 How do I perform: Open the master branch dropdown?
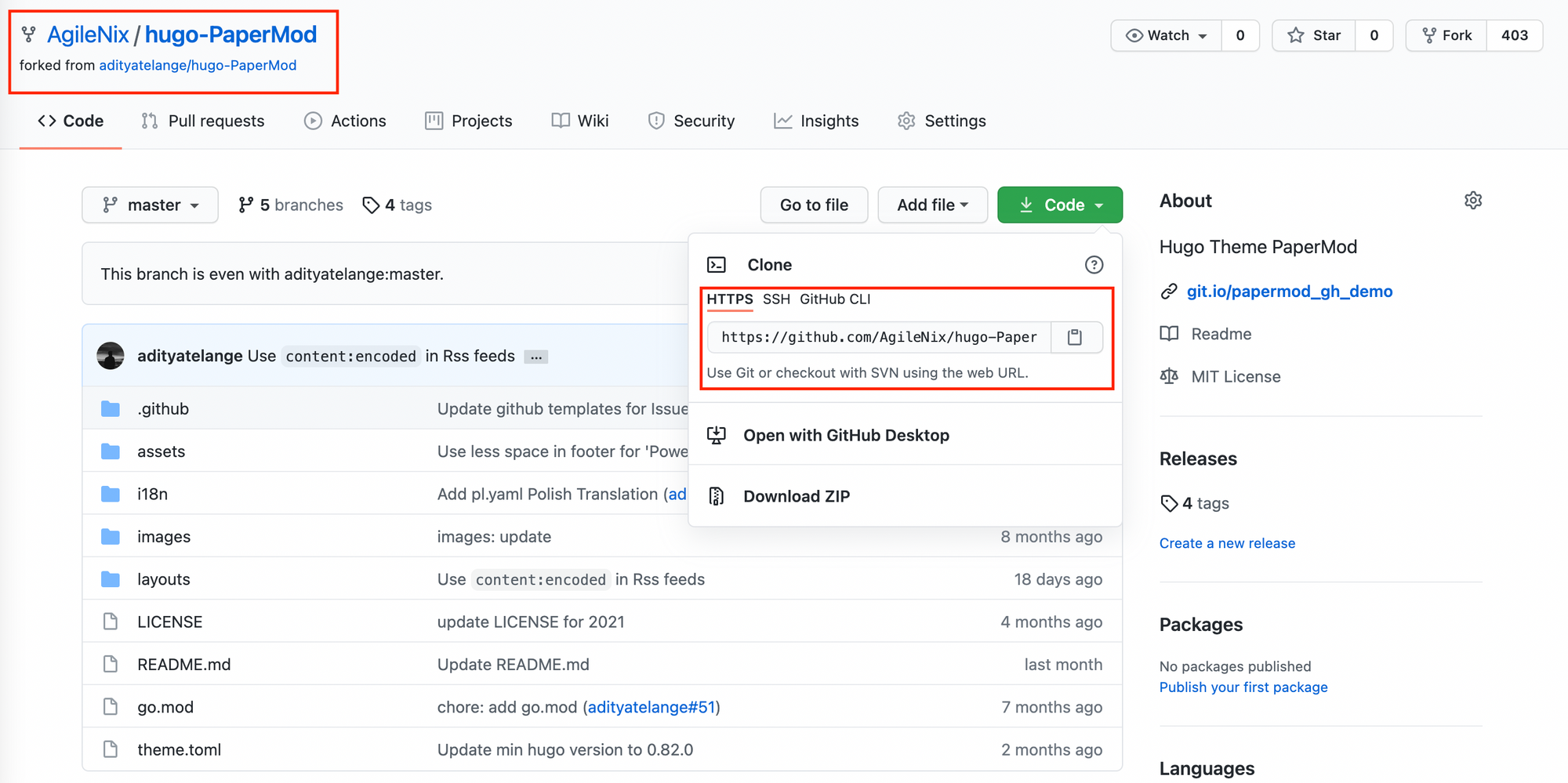(x=150, y=205)
